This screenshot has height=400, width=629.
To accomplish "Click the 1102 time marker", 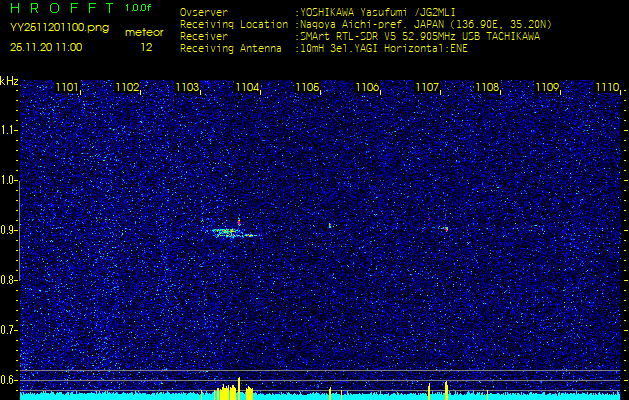I will coord(127,87).
